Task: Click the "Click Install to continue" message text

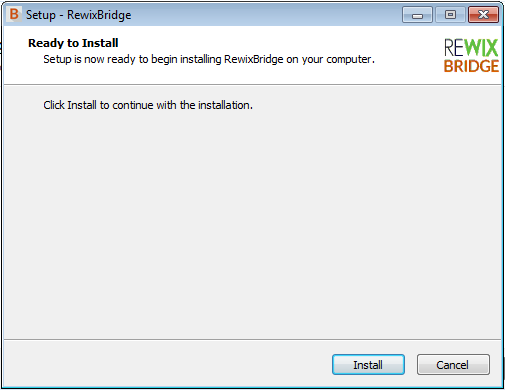Action: coord(148,105)
